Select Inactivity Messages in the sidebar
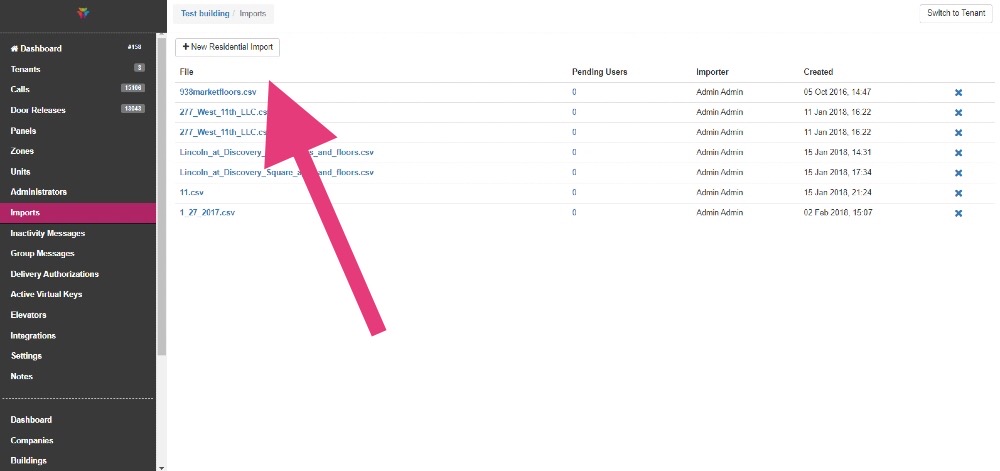Screen dimensions: 1000x471 (47, 233)
